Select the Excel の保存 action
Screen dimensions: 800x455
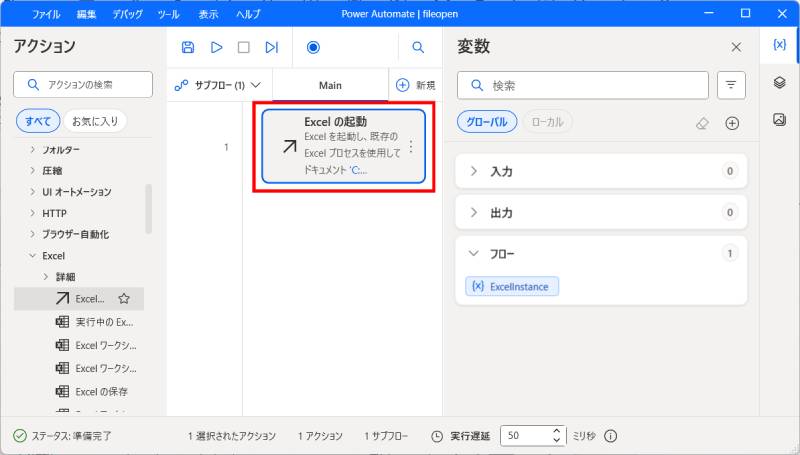92,391
